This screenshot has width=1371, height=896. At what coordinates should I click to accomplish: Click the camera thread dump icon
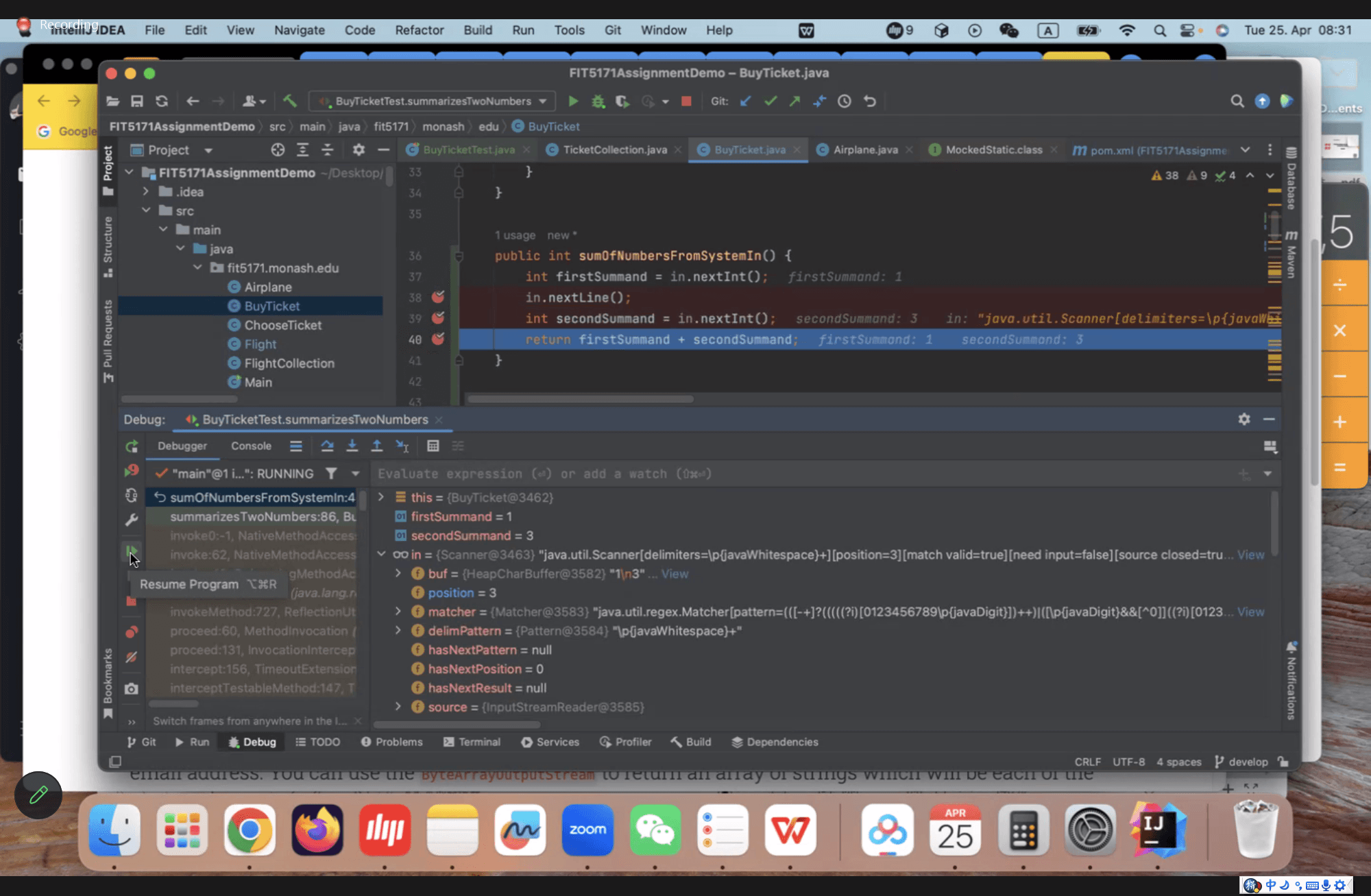[132, 688]
